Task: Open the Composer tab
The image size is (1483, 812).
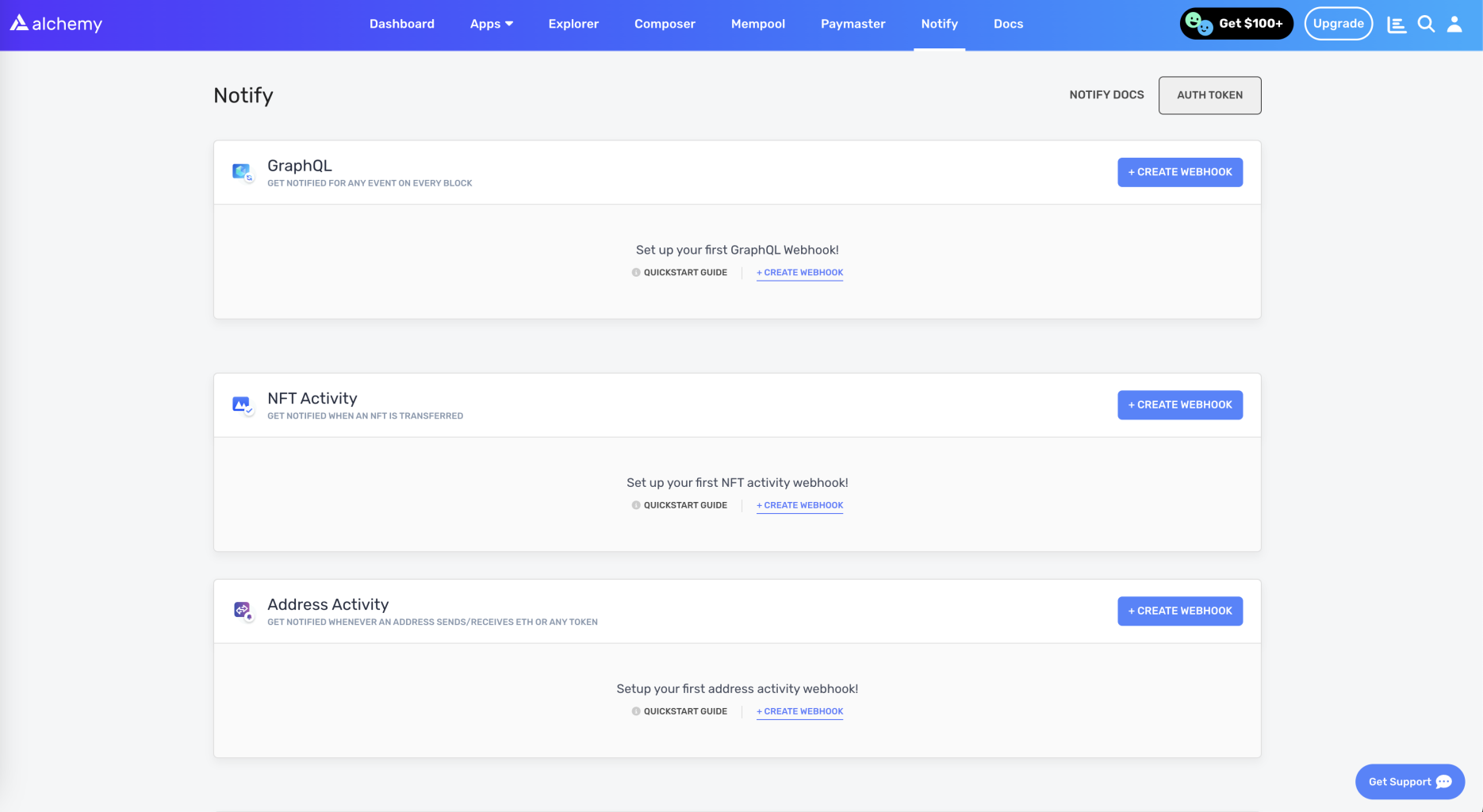Action: [665, 24]
